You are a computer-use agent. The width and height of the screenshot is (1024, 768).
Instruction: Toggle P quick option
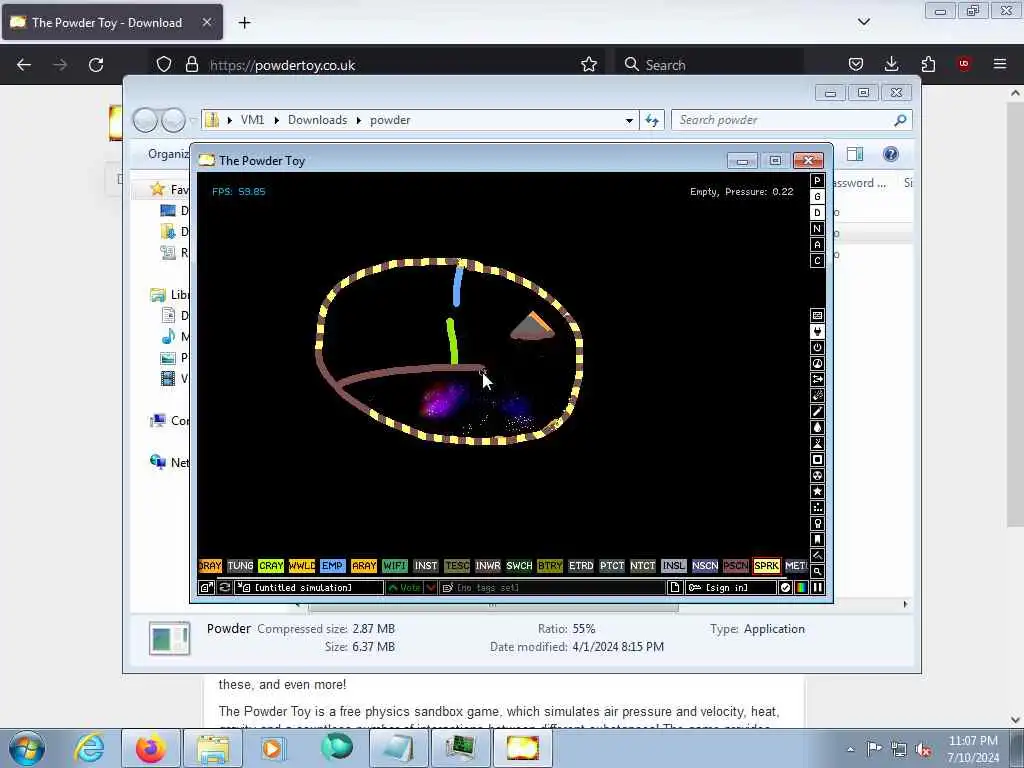coord(817,181)
